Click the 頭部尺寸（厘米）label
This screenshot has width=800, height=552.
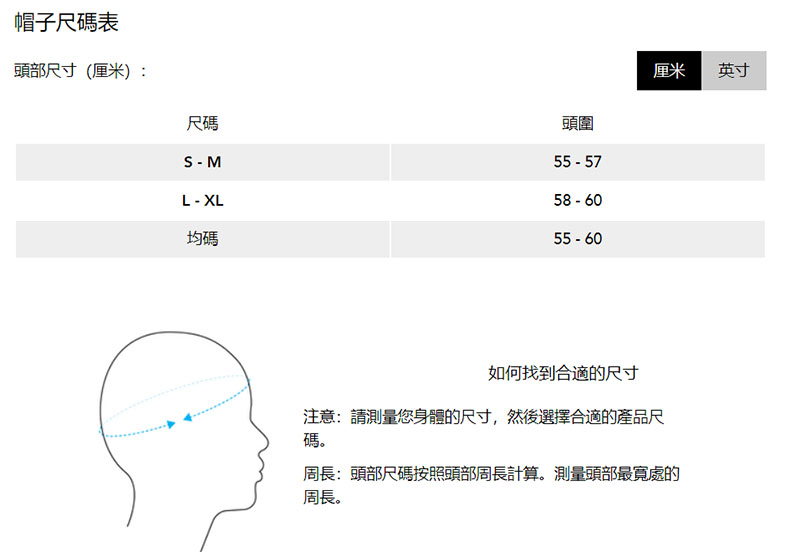[x=81, y=72]
